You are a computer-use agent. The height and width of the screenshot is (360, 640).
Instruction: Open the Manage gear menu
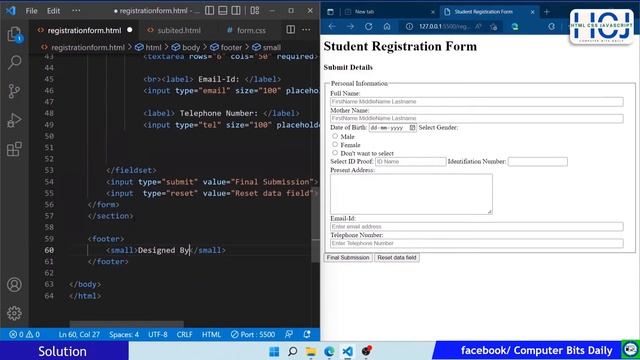tap(14, 313)
